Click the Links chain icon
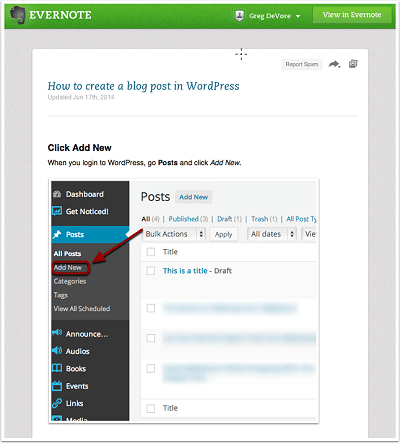The width and height of the screenshot is (400, 443). point(57,403)
